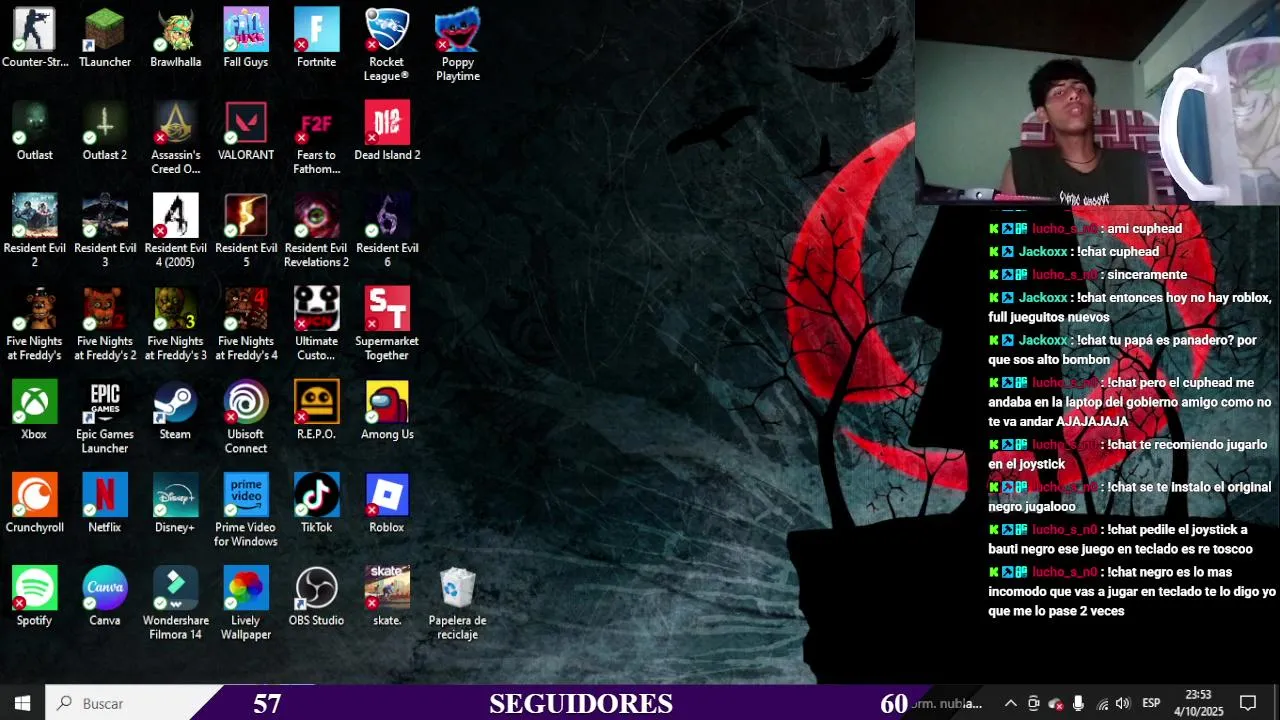Screen dimensions: 1280x720
Task: Open the network status tray icon
Action: [1102, 704]
